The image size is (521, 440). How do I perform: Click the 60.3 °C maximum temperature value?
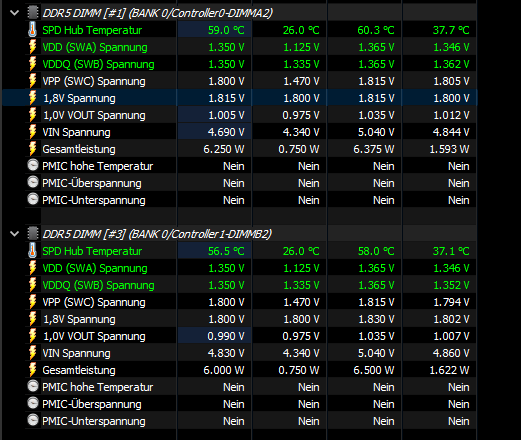click(x=376, y=30)
